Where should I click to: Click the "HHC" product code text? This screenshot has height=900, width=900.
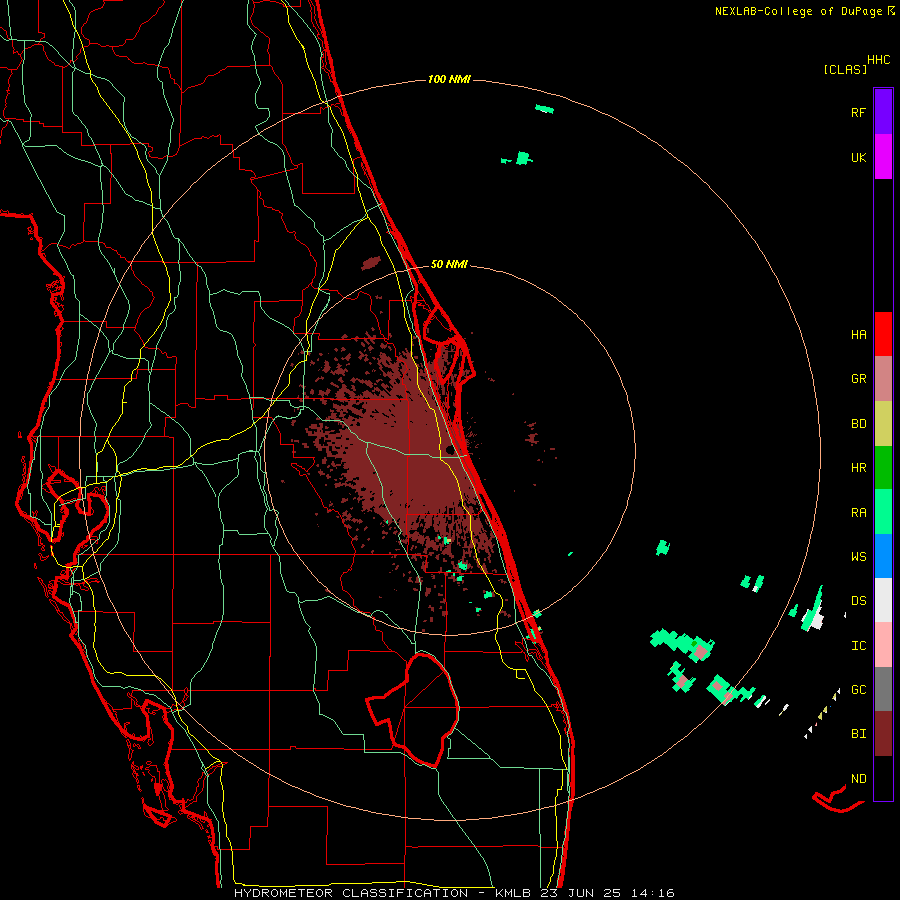coord(879,60)
